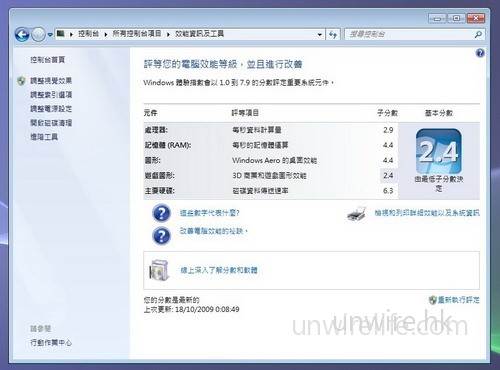Select the 圖形: row label

pos(152,160)
